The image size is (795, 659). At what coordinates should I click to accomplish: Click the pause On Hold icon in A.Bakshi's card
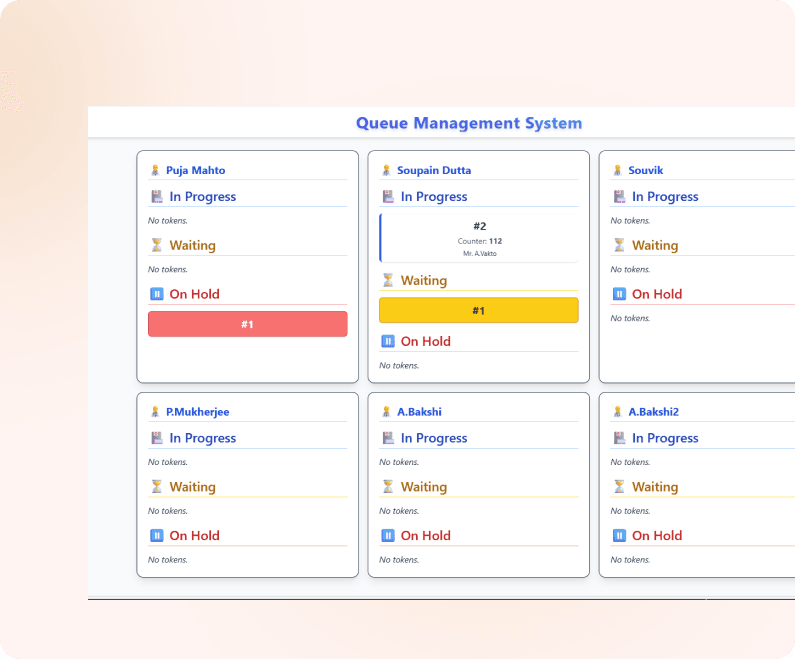(x=388, y=535)
